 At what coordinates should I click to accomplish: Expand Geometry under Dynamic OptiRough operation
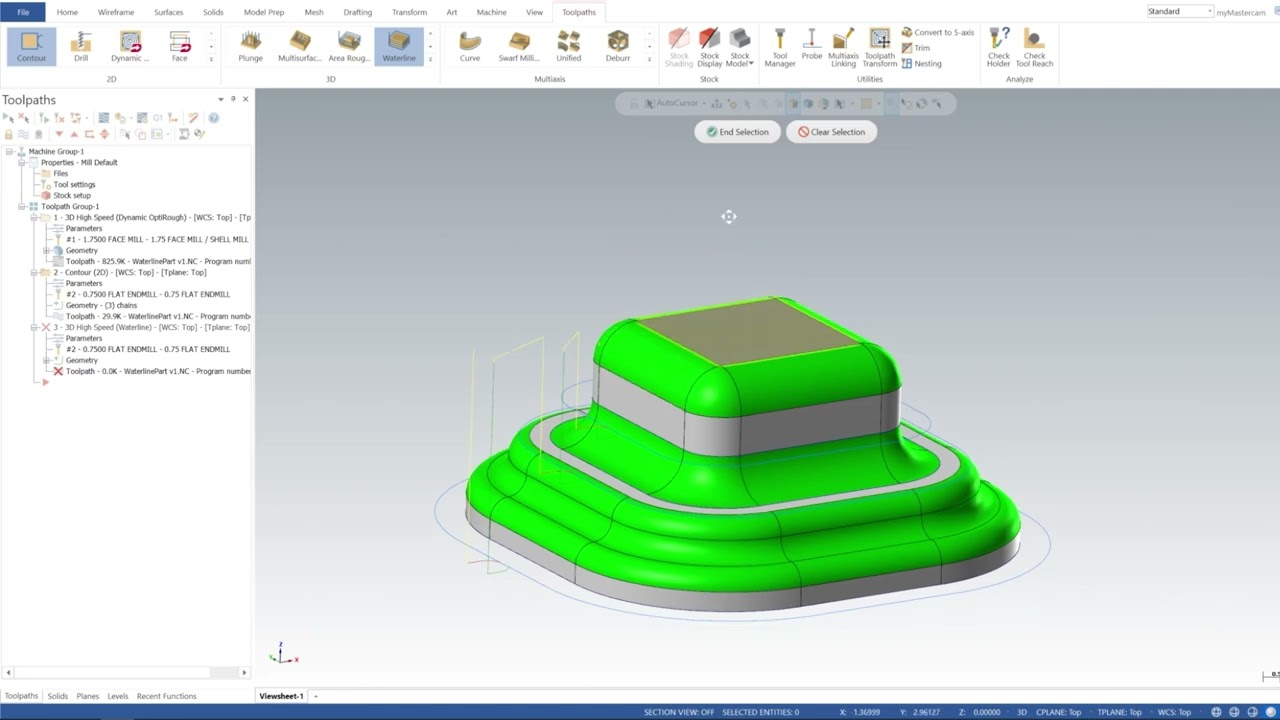[x=46, y=250]
